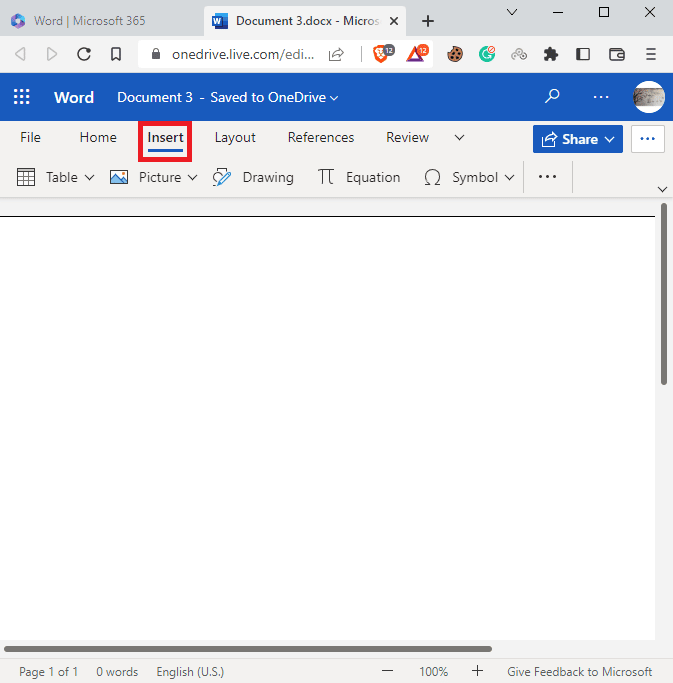This screenshot has height=683, width=673.
Task: Open the File menu
Action: (x=30, y=138)
